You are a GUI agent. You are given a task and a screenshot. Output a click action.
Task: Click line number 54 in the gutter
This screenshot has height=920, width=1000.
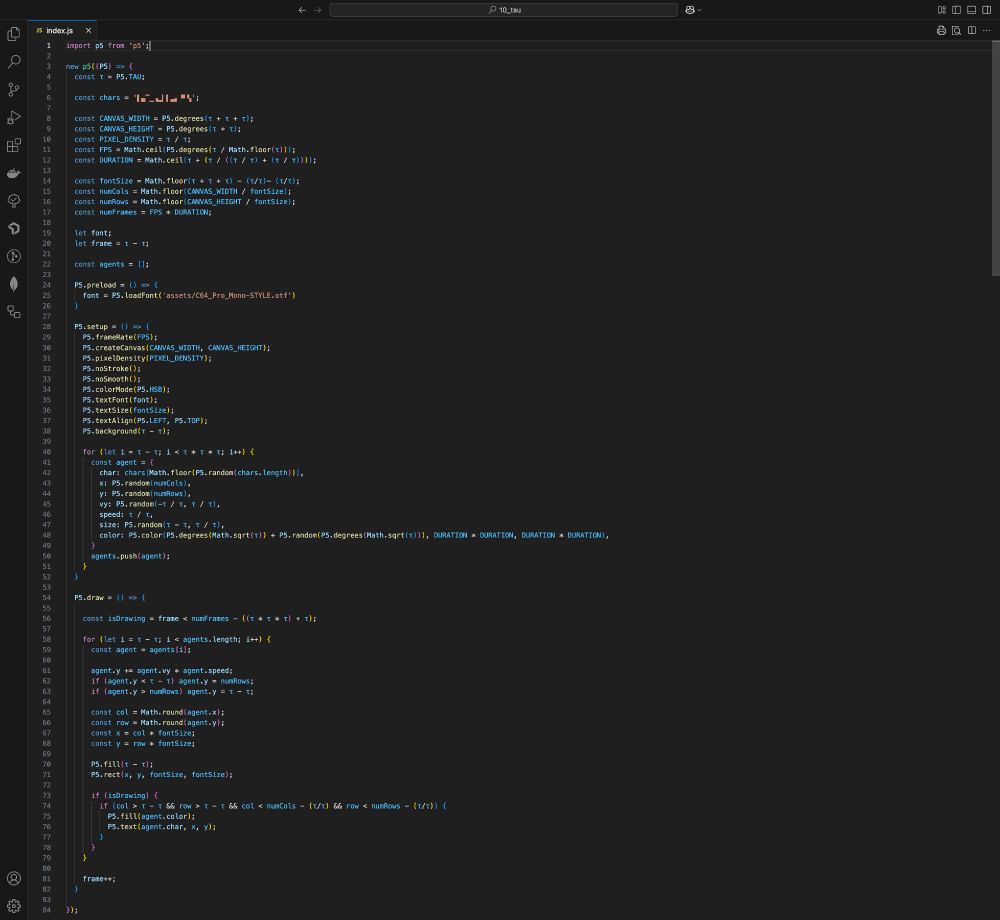coord(47,597)
